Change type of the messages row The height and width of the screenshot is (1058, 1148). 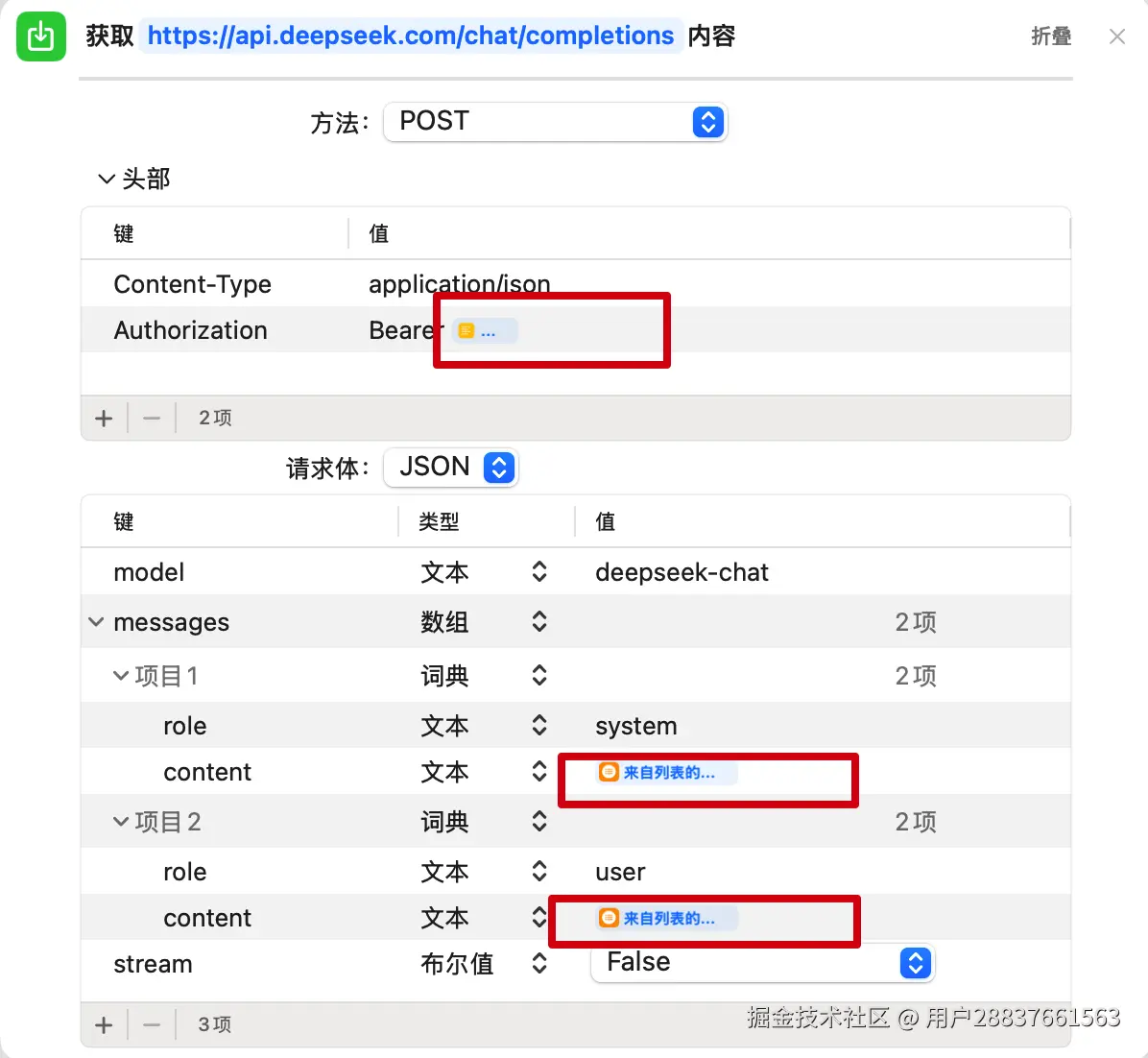point(539,621)
